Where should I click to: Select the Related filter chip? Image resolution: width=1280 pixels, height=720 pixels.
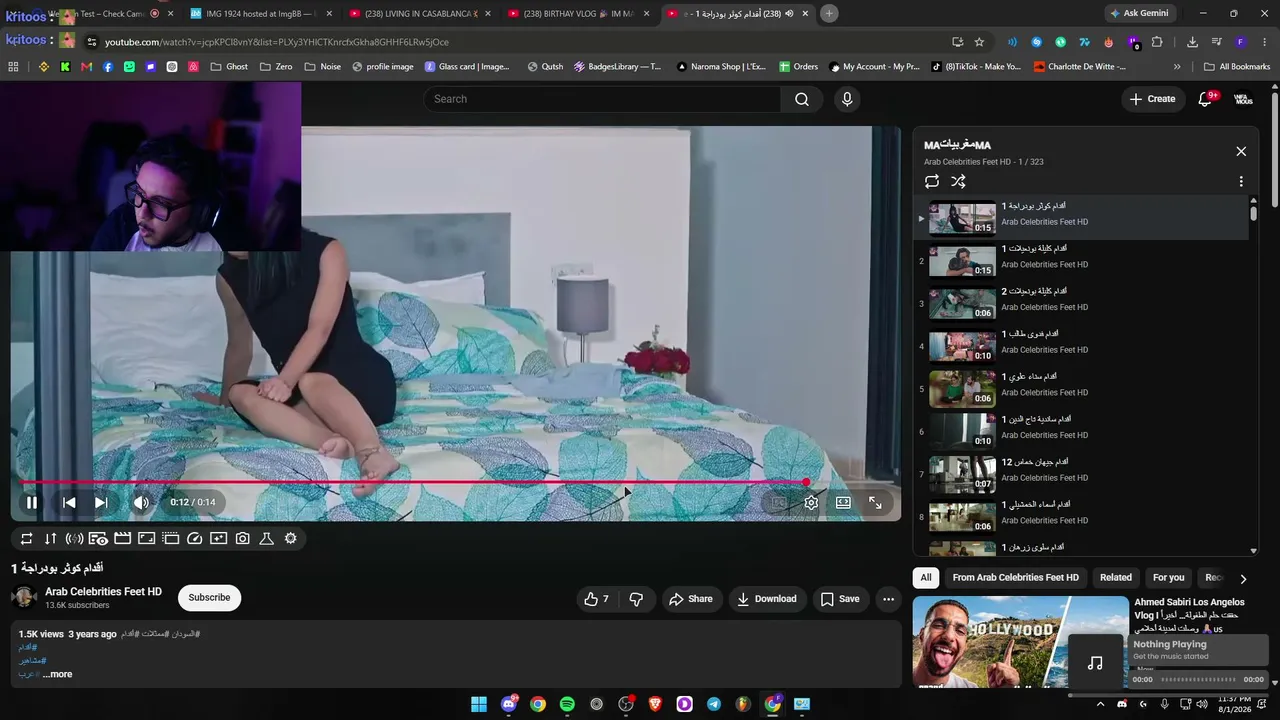coord(1116,578)
